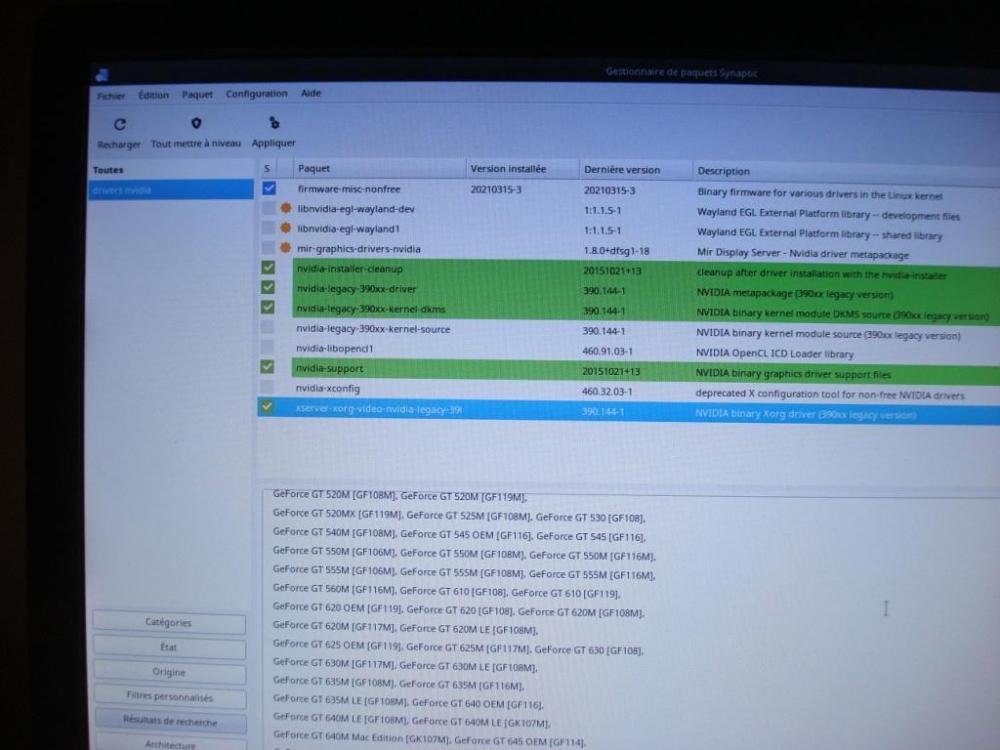Click version 1.8.0+dfsg1-18 cell

tap(616, 251)
